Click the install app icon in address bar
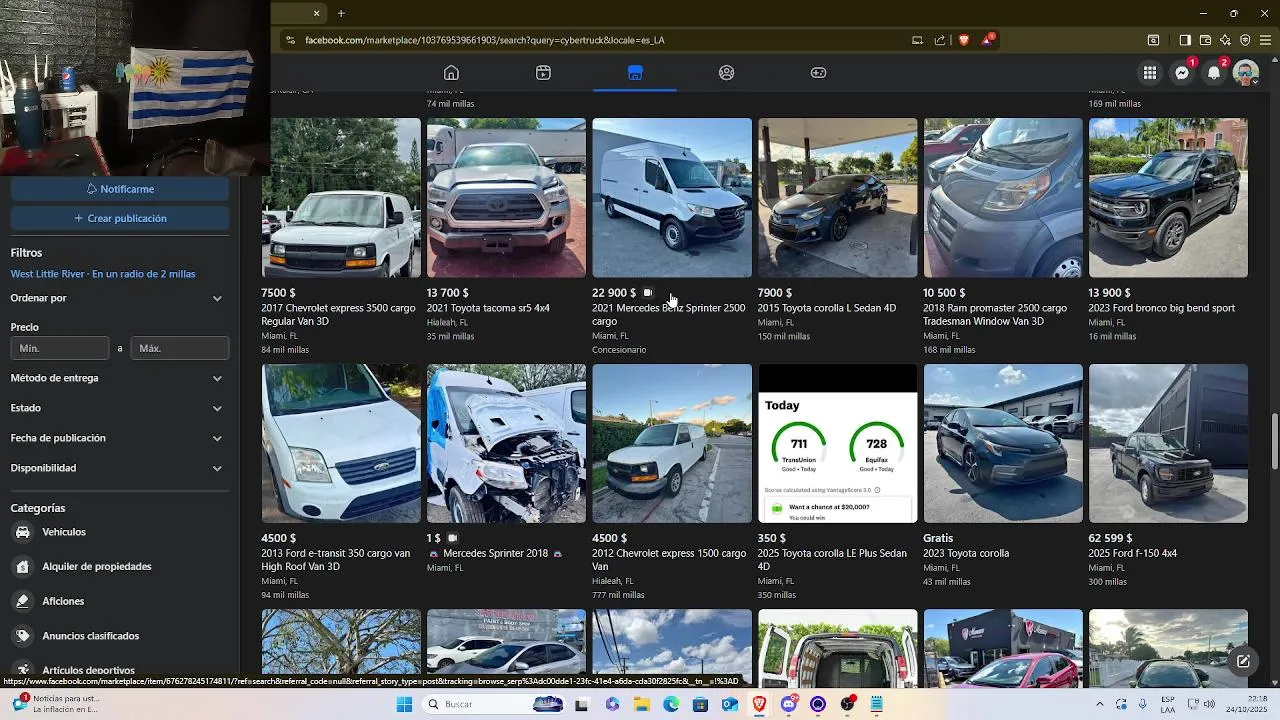This screenshot has height=720, width=1280. click(x=917, y=40)
